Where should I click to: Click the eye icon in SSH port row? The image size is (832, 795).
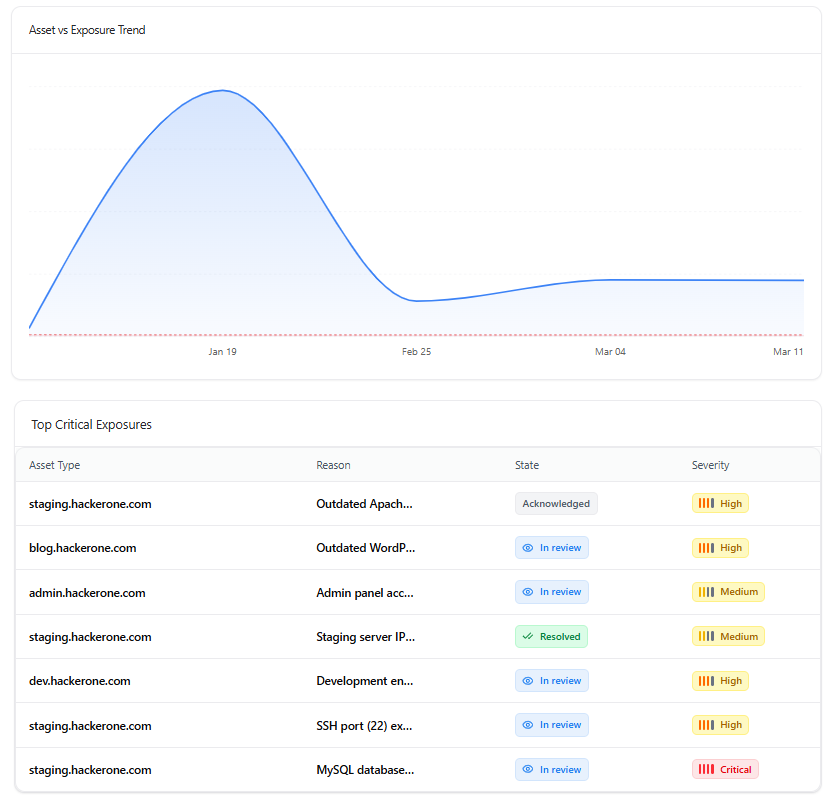[527, 724]
